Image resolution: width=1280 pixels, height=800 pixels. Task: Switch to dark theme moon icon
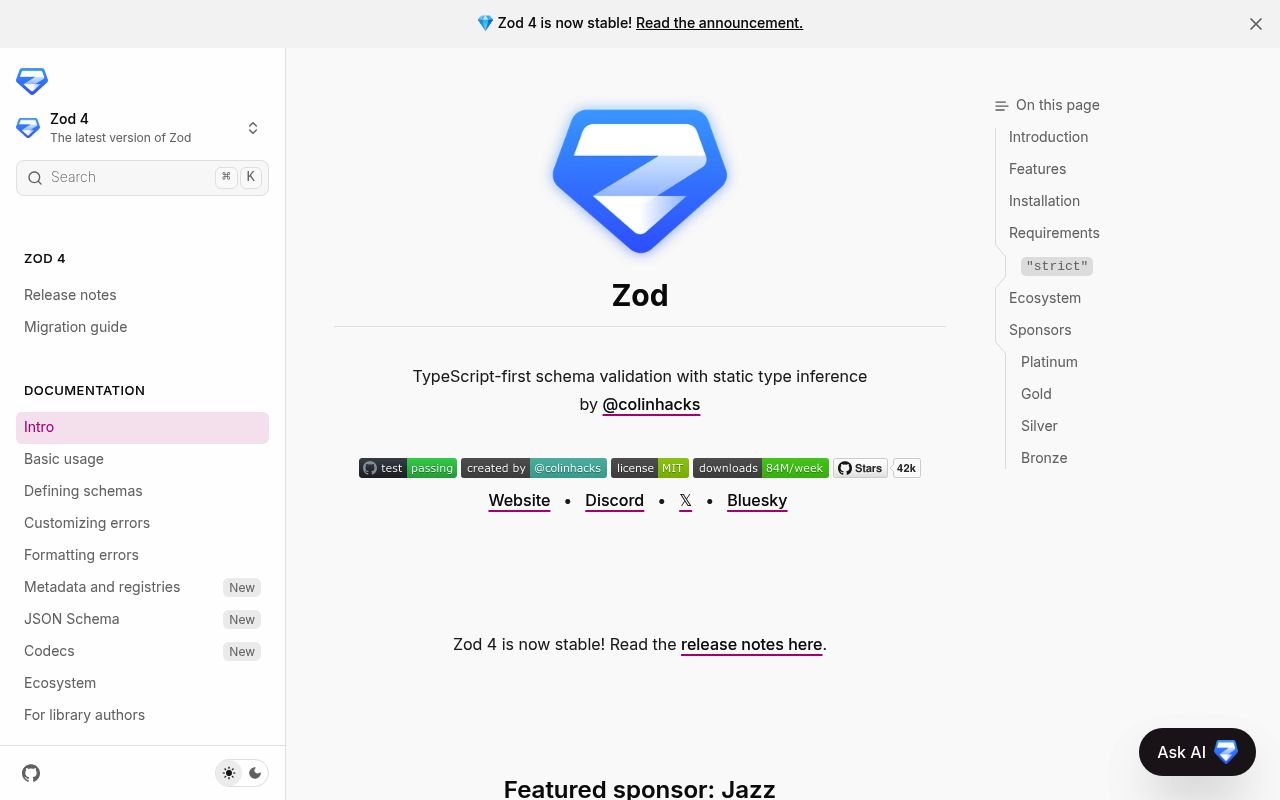coord(255,773)
